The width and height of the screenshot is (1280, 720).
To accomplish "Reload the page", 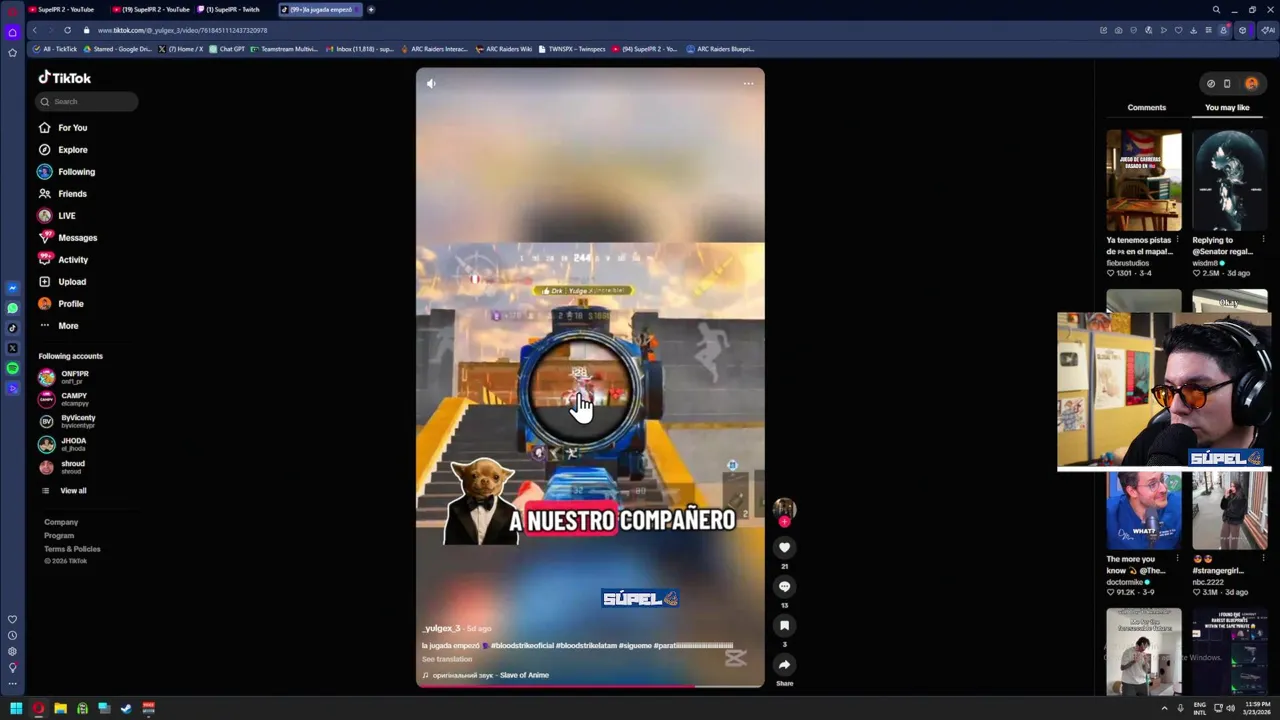I will click(67, 30).
